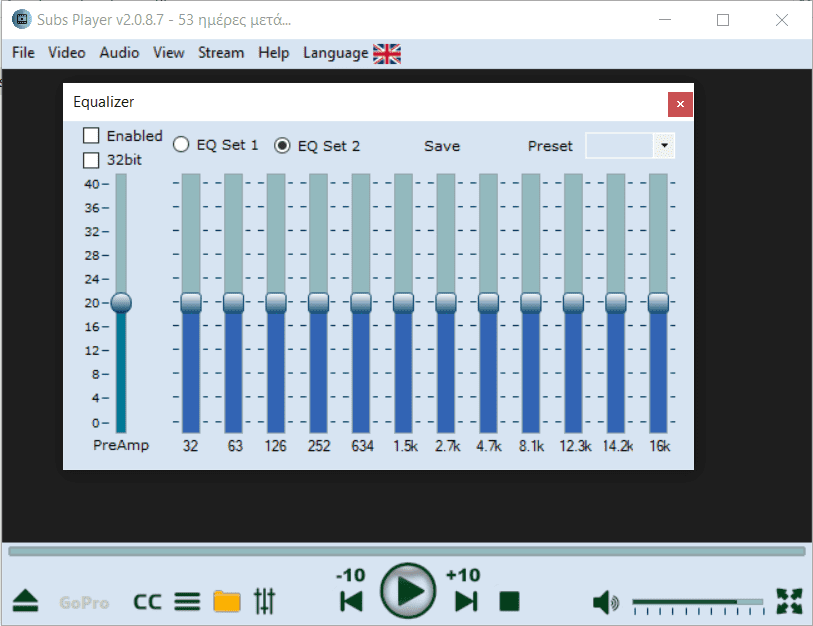Click the Save button in Equalizer
This screenshot has height=626, width=813.
pyautogui.click(x=442, y=146)
